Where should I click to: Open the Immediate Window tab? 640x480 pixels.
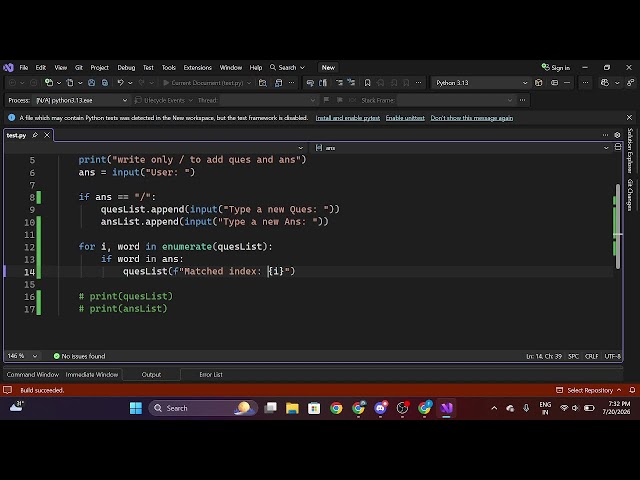pyautogui.click(x=91, y=374)
